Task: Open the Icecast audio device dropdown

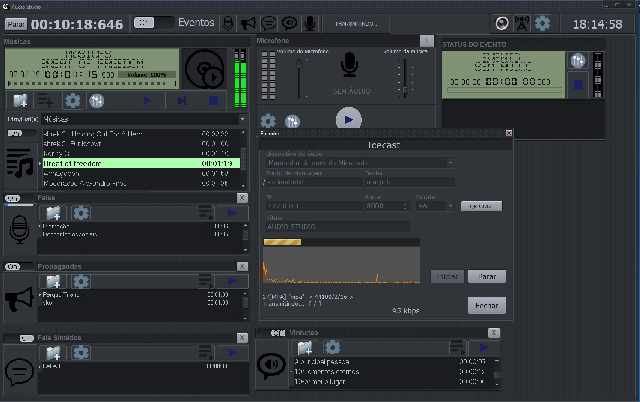Action: point(360,163)
